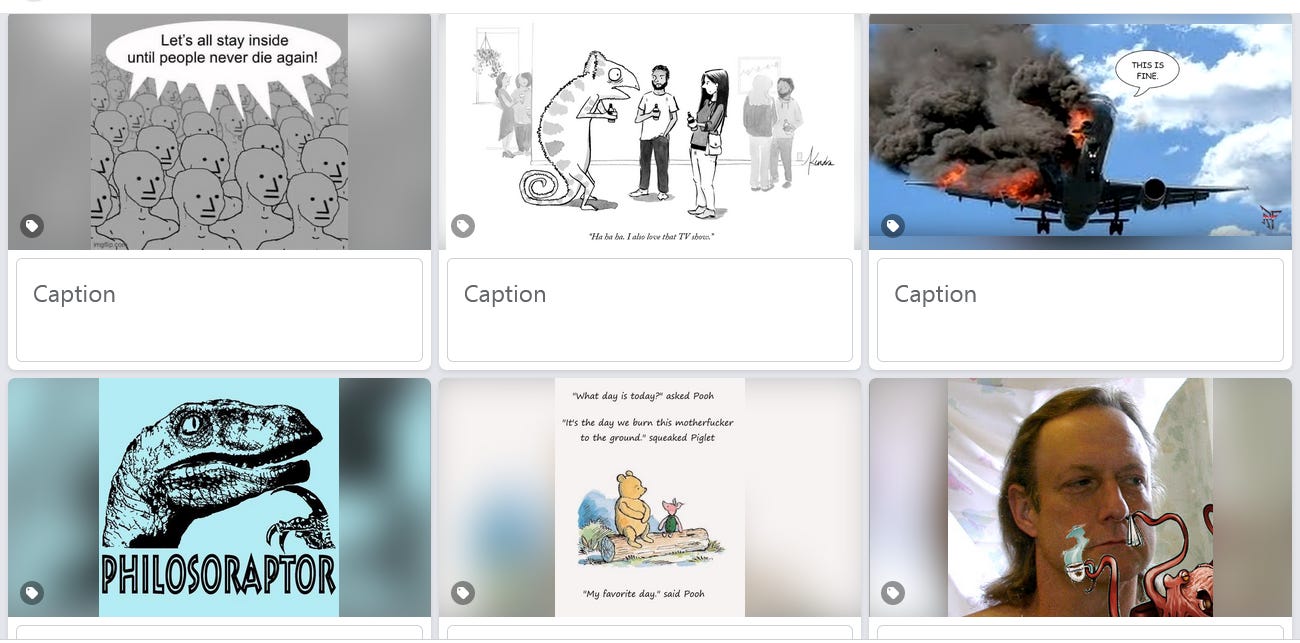Screen dimensions: 1300x643
Task: Click the Caption box below chameleon cartoon
Action: pos(650,310)
